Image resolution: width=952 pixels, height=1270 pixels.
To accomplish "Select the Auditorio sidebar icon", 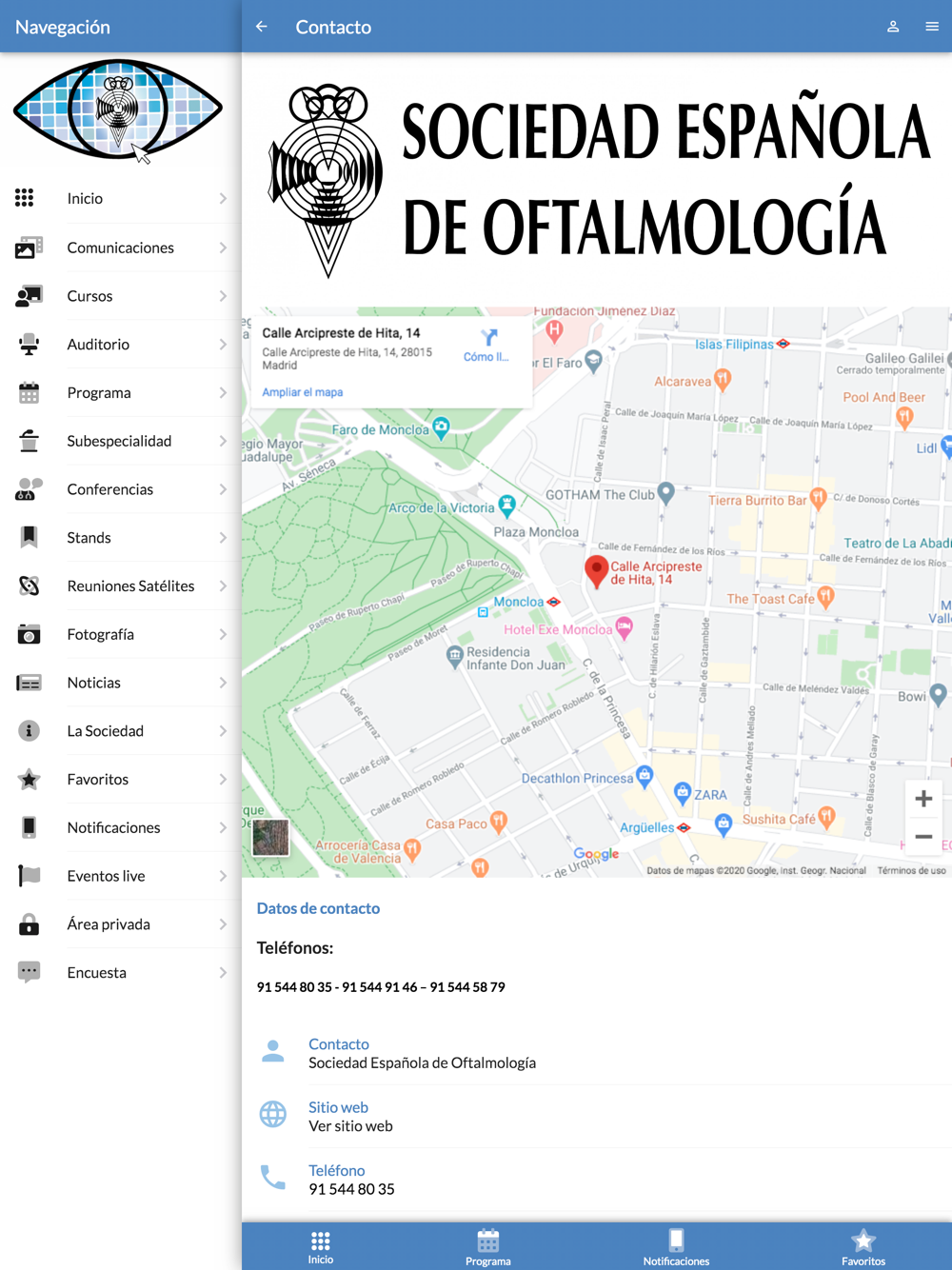I will click(x=29, y=345).
